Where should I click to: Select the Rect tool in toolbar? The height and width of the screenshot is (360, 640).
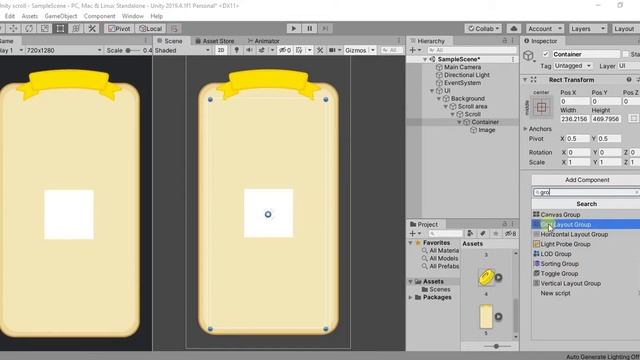(x=60, y=29)
